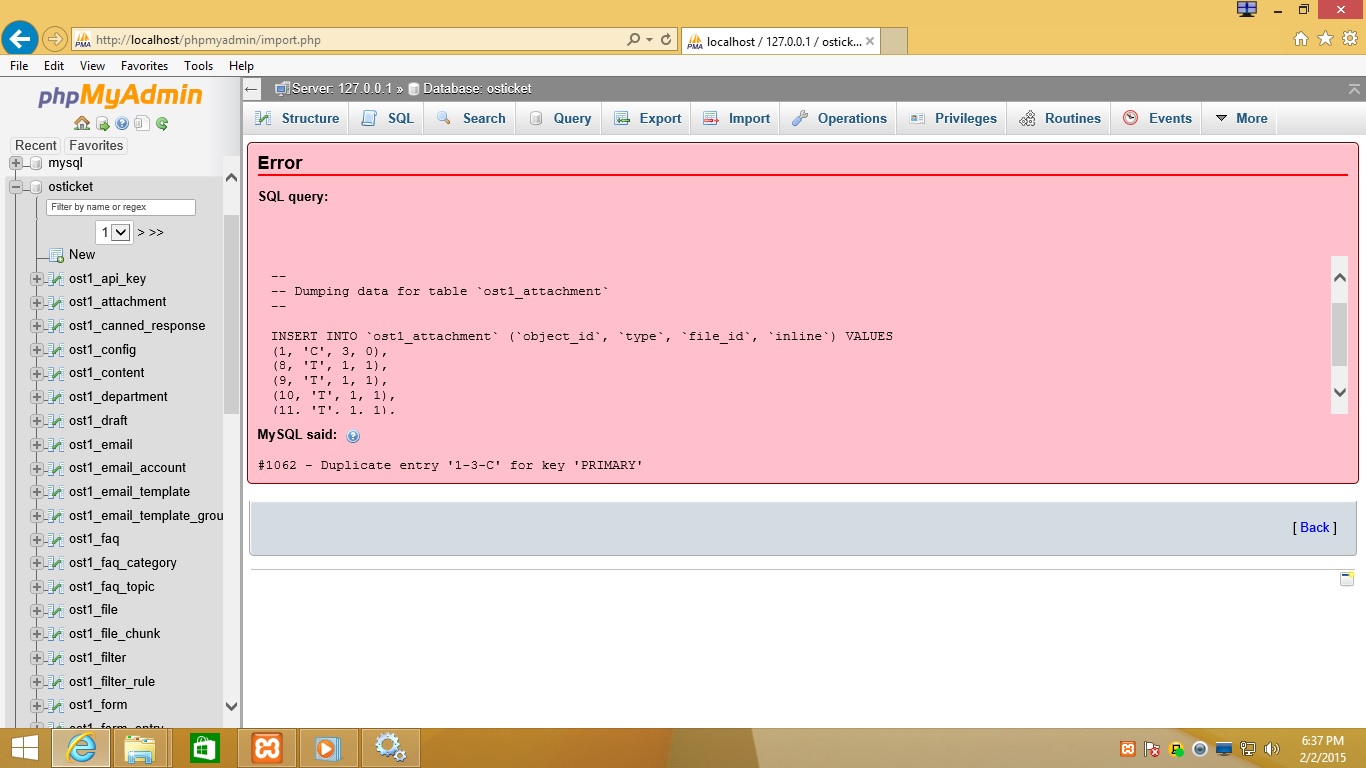This screenshot has width=1366, height=768.
Task: Click the small console icon below Back link
Action: (x=1346, y=579)
